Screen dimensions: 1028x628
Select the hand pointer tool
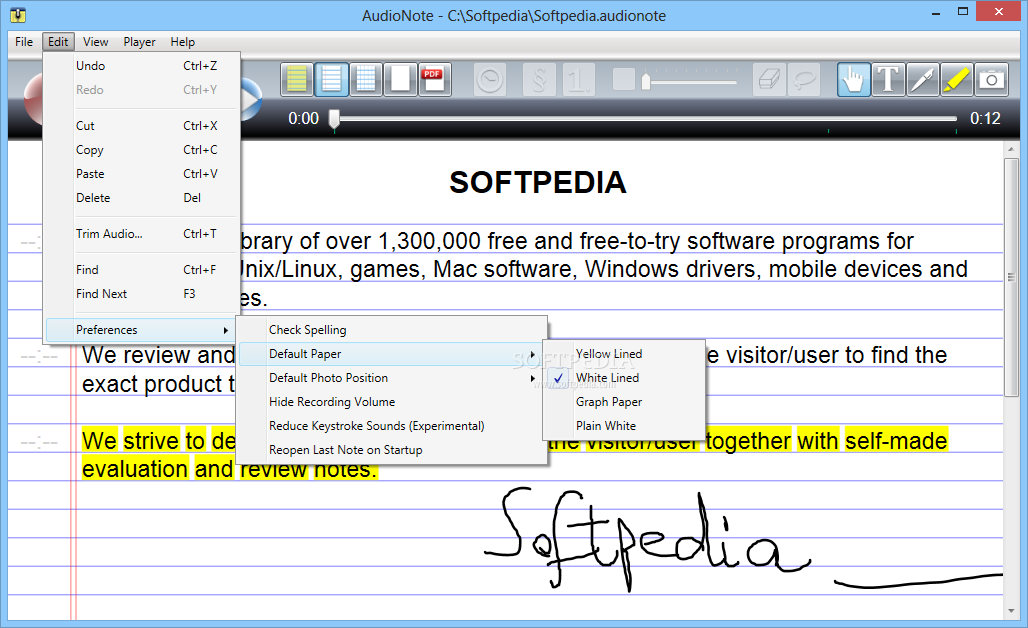(854, 80)
